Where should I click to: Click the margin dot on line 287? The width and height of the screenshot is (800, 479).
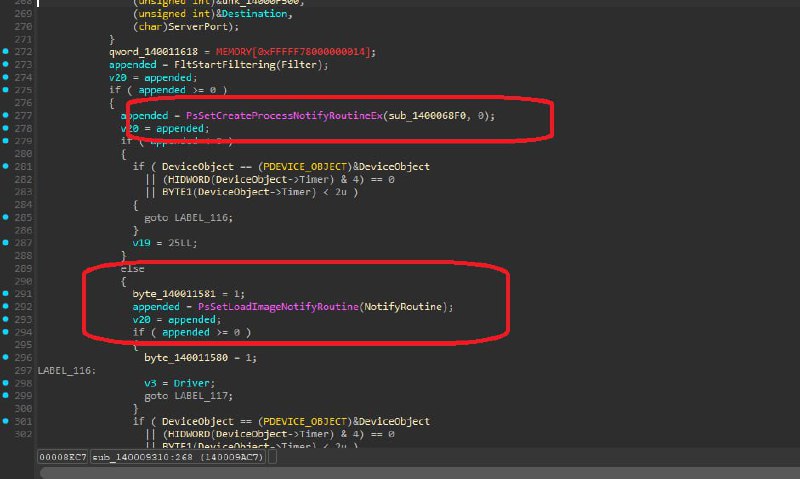pyautogui.click(x=6, y=242)
